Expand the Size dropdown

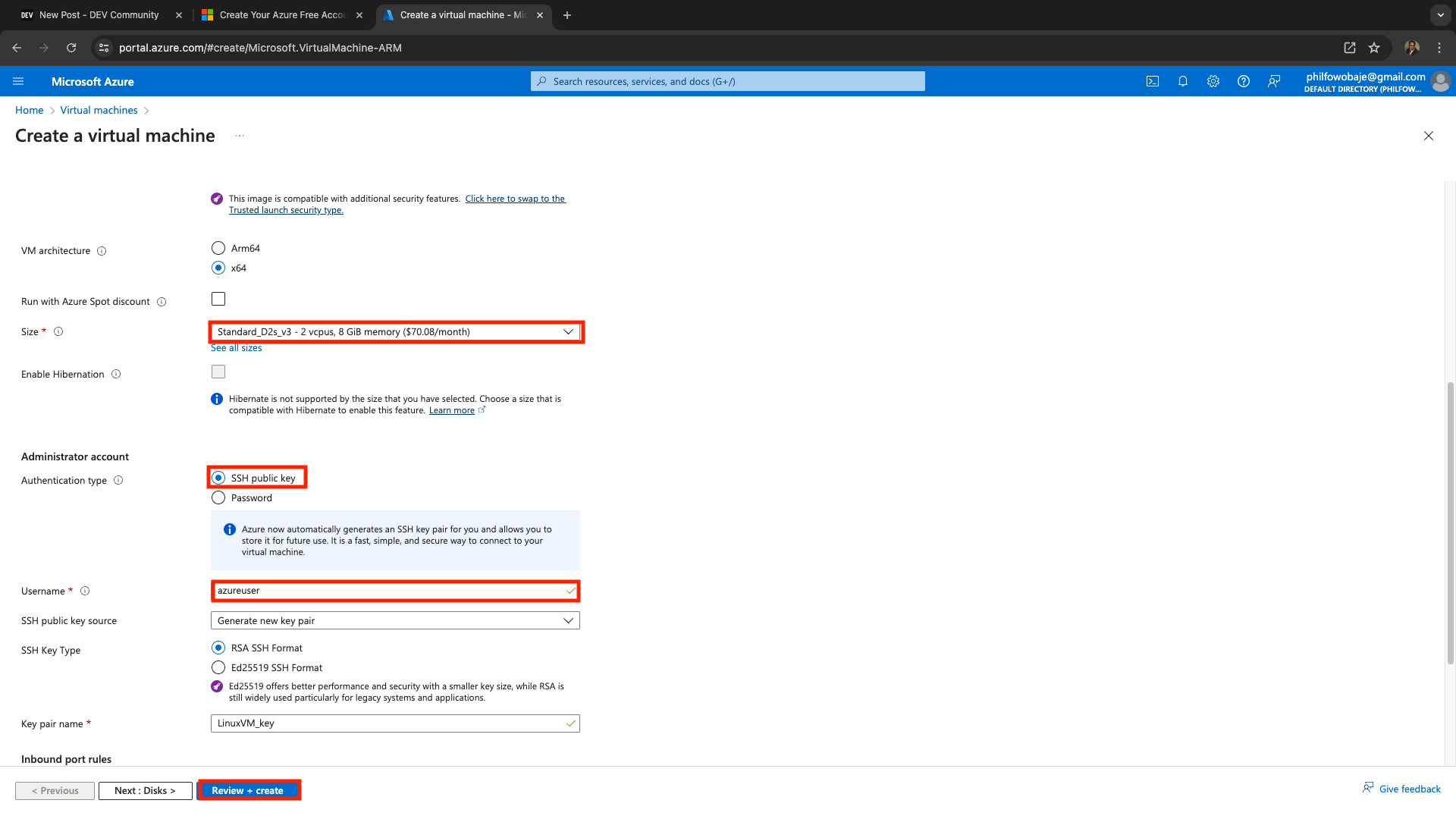[394, 331]
